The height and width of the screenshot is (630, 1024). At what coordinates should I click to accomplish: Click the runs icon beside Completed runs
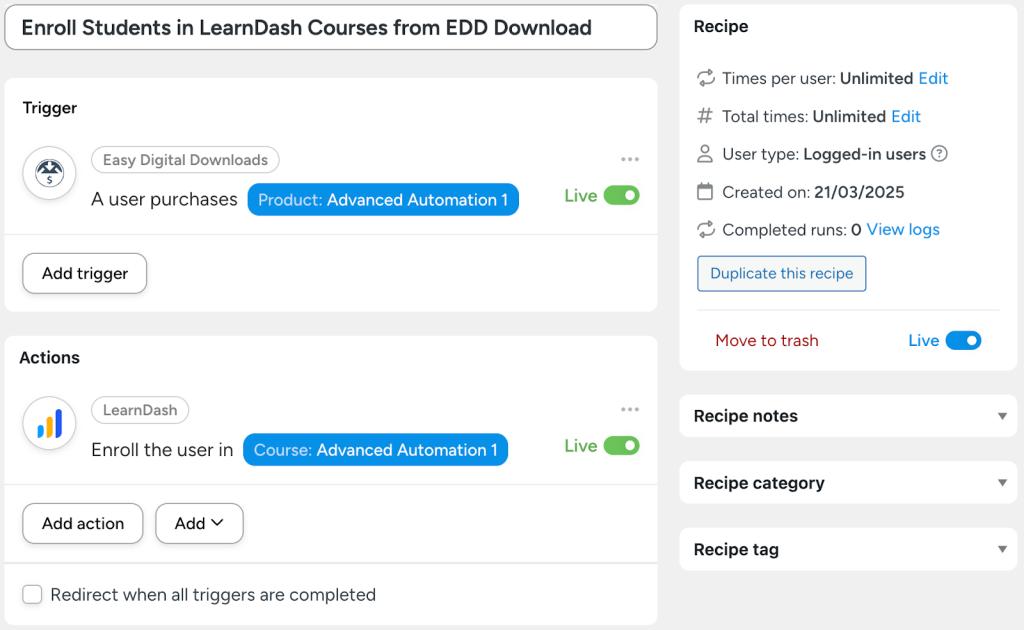pos(706,229)
